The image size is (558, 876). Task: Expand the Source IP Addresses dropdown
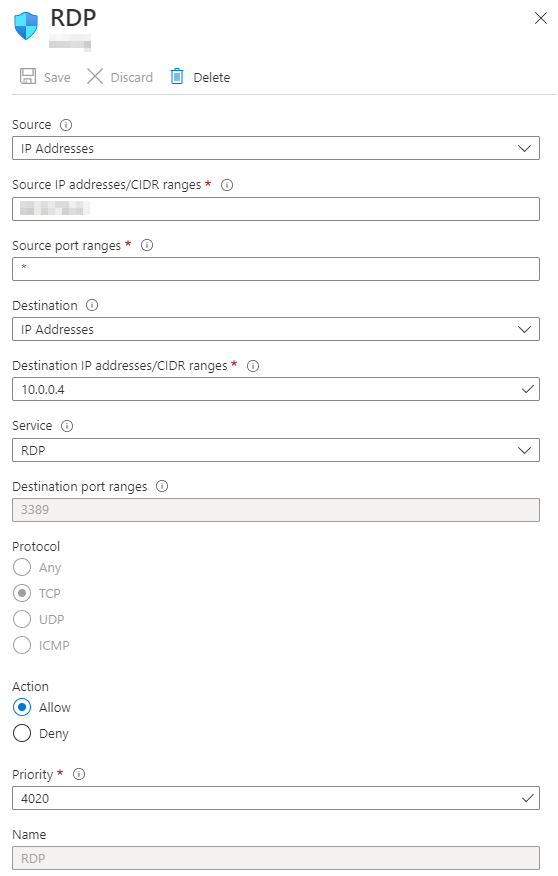(276, 148)
